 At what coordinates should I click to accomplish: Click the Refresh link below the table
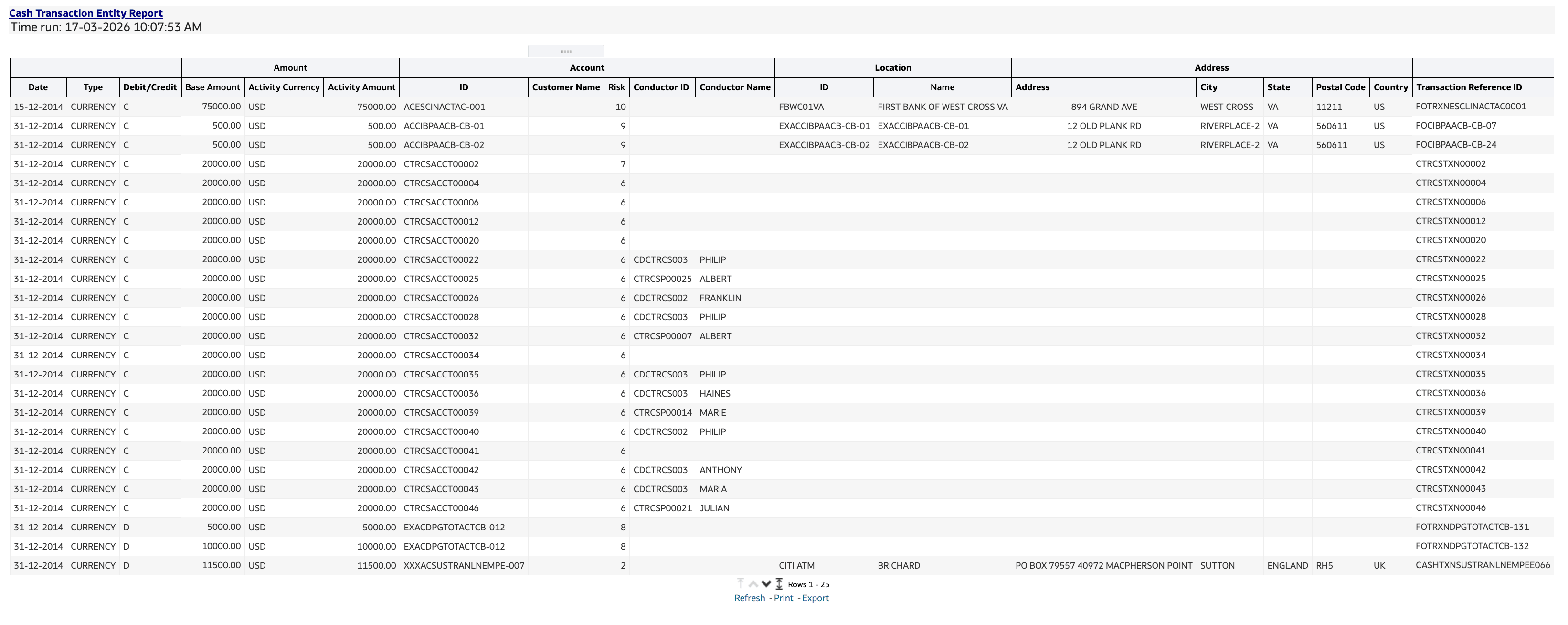(749, 598)
